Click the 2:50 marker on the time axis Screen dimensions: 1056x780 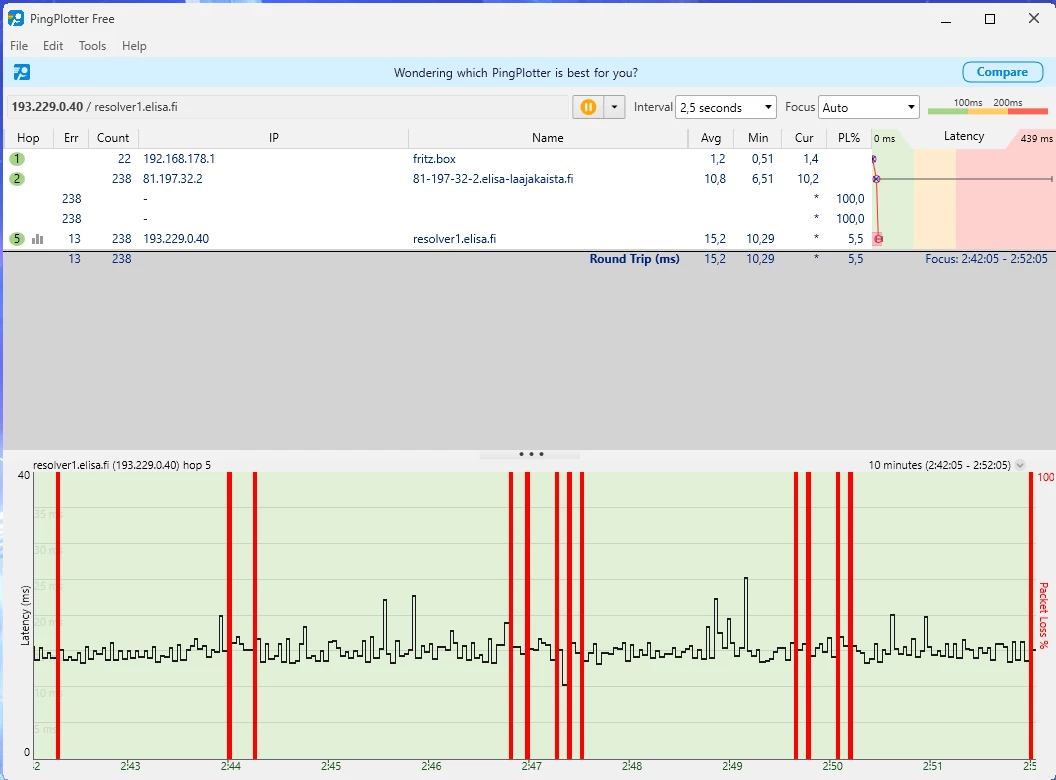[832, 766]
